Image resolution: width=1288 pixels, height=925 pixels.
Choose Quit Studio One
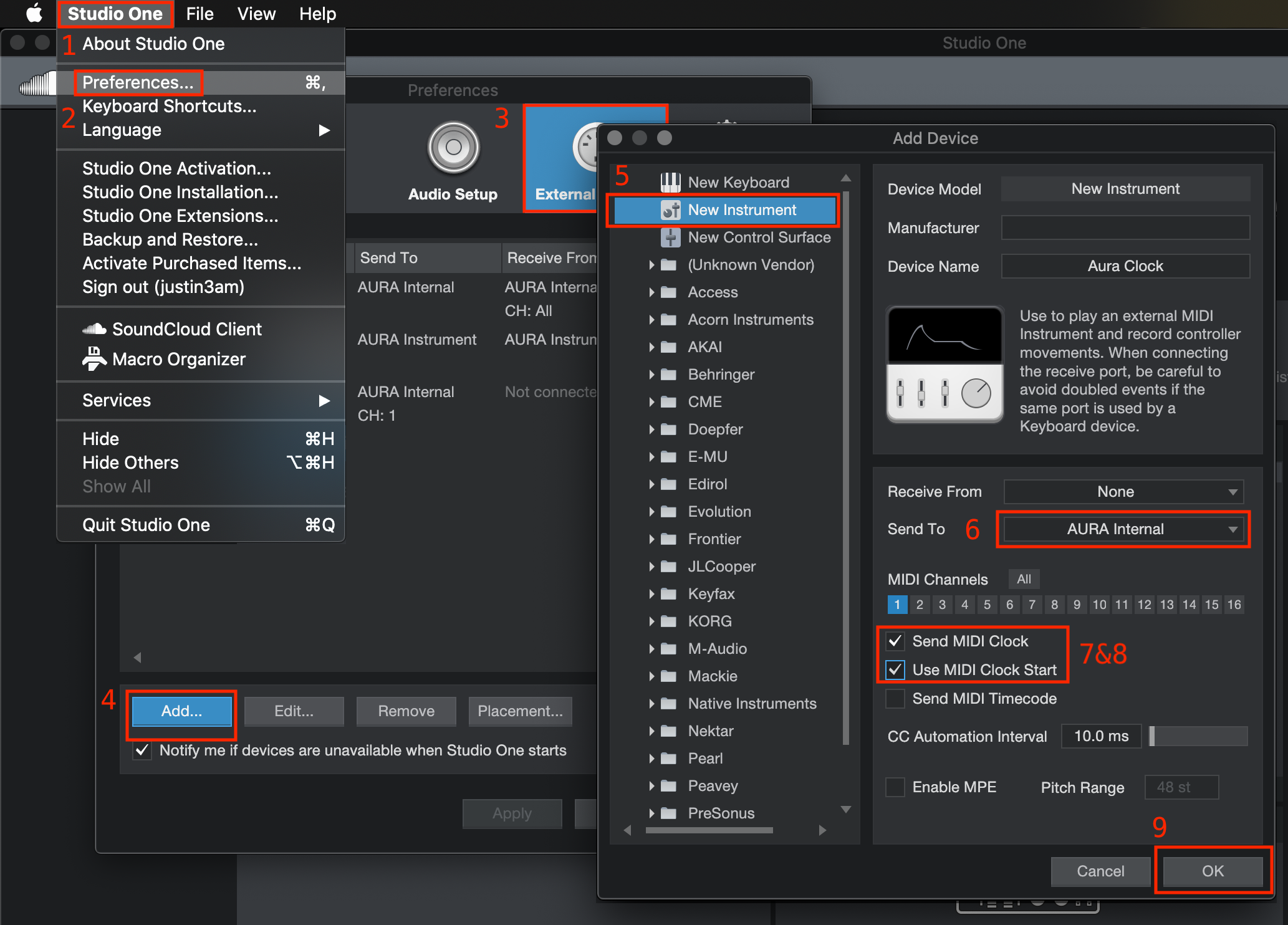[x=201, y=525]
